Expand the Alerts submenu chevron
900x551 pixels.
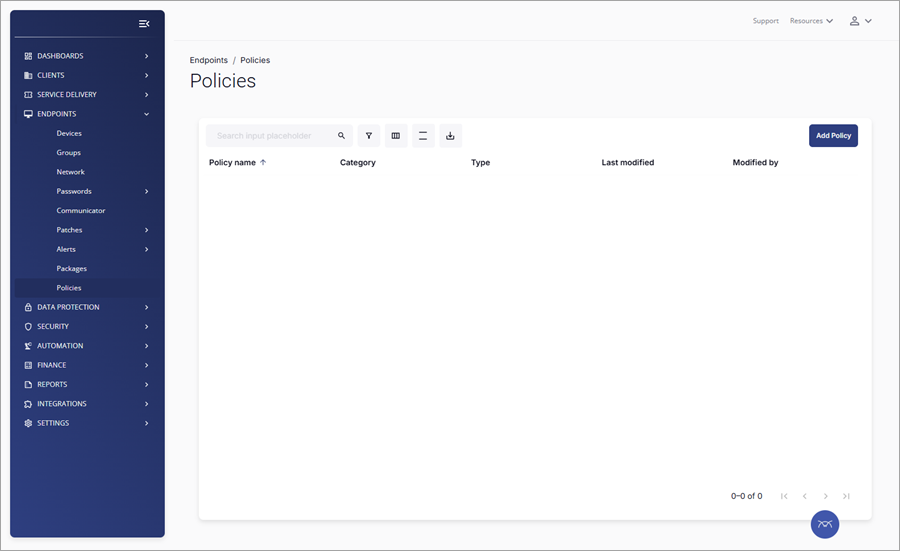146,249
